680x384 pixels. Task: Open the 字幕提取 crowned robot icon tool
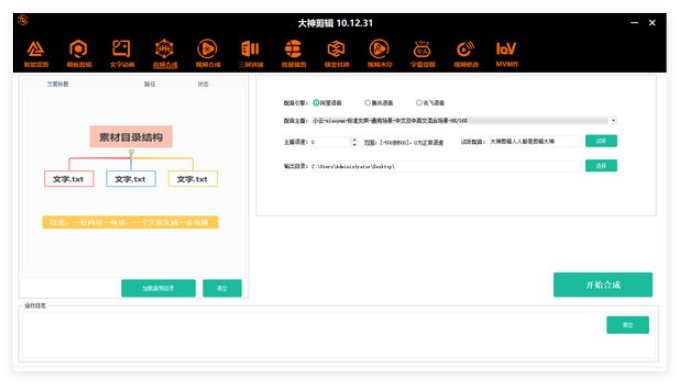pos(422,53)
